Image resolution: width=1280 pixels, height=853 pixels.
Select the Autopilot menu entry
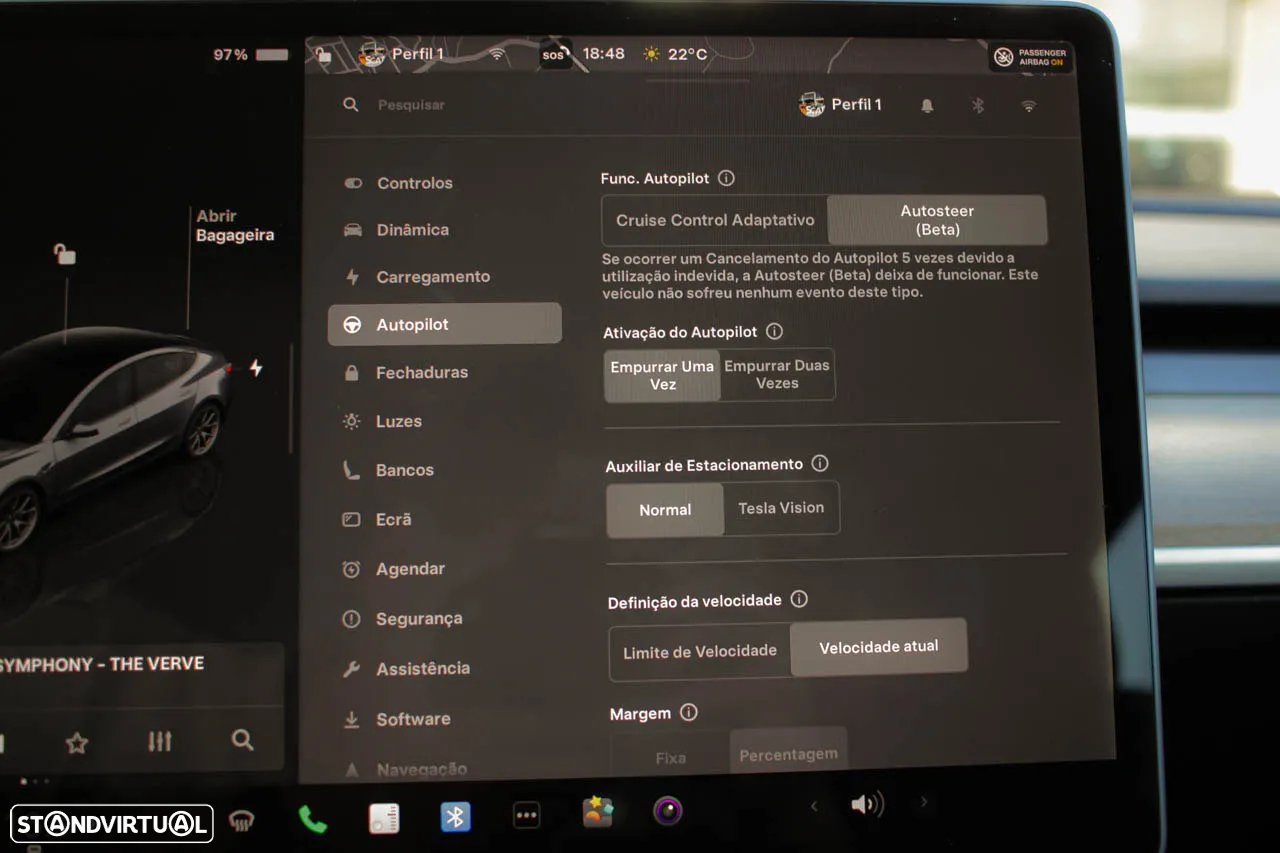445,324
